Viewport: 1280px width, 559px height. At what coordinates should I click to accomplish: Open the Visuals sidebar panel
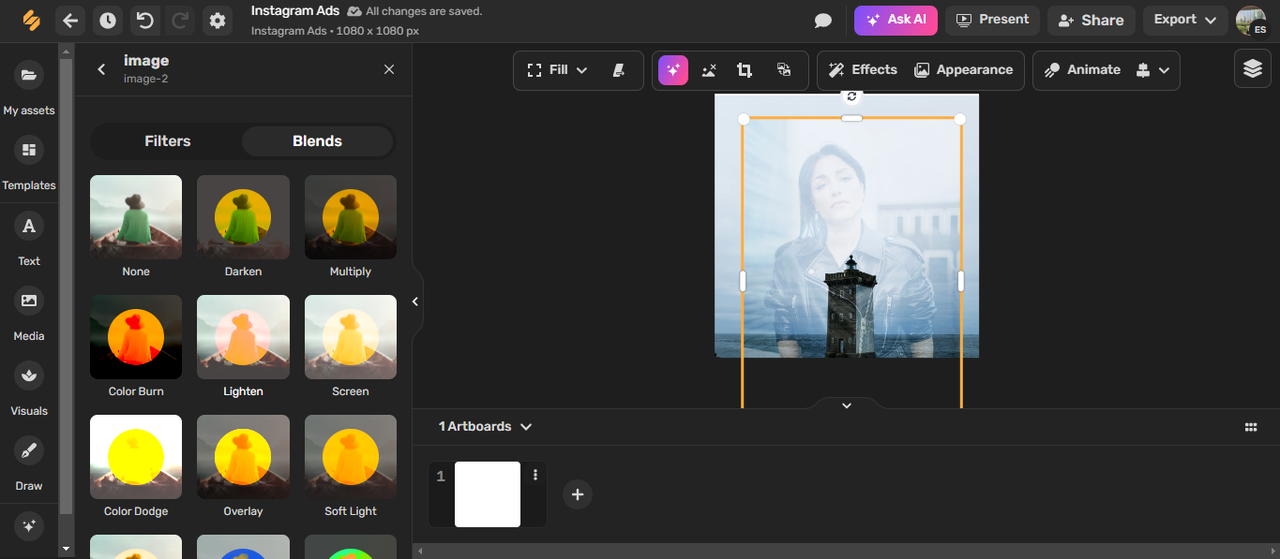click(x=29, y=376)
